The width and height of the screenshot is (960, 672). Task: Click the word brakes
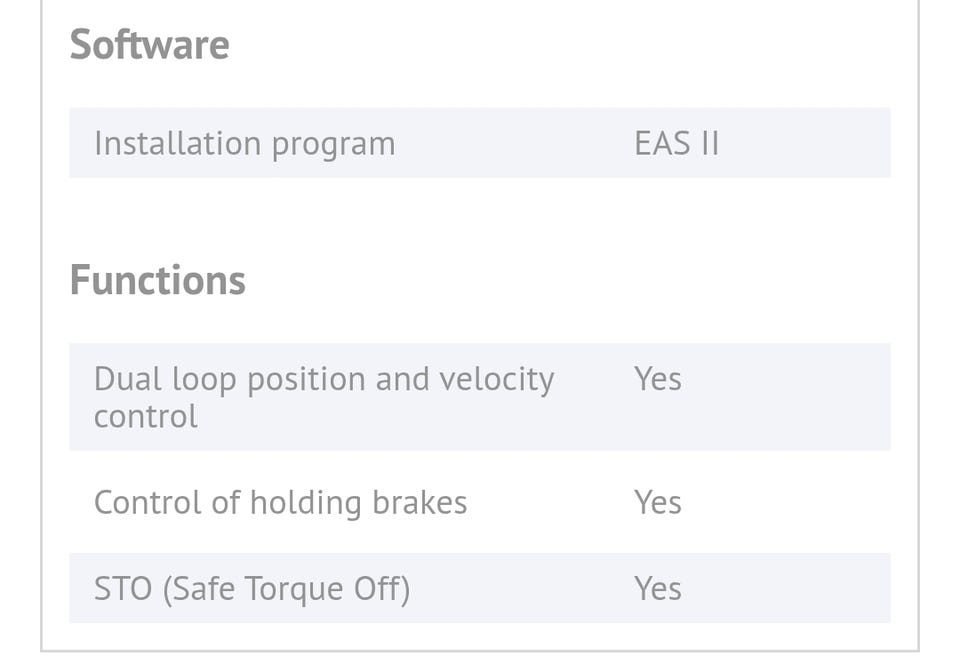419,502
